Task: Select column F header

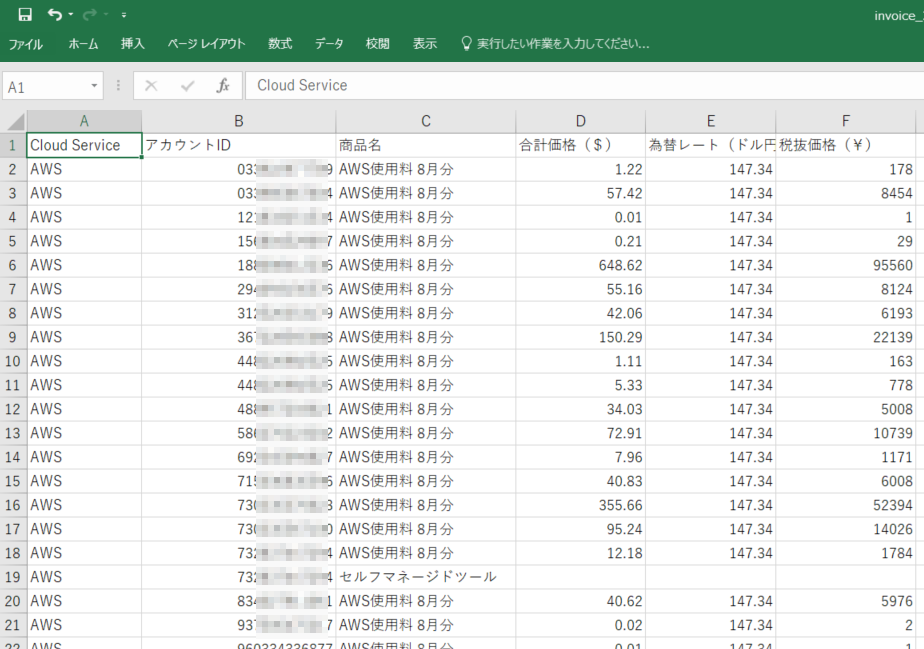Action: tap(846, 121)
